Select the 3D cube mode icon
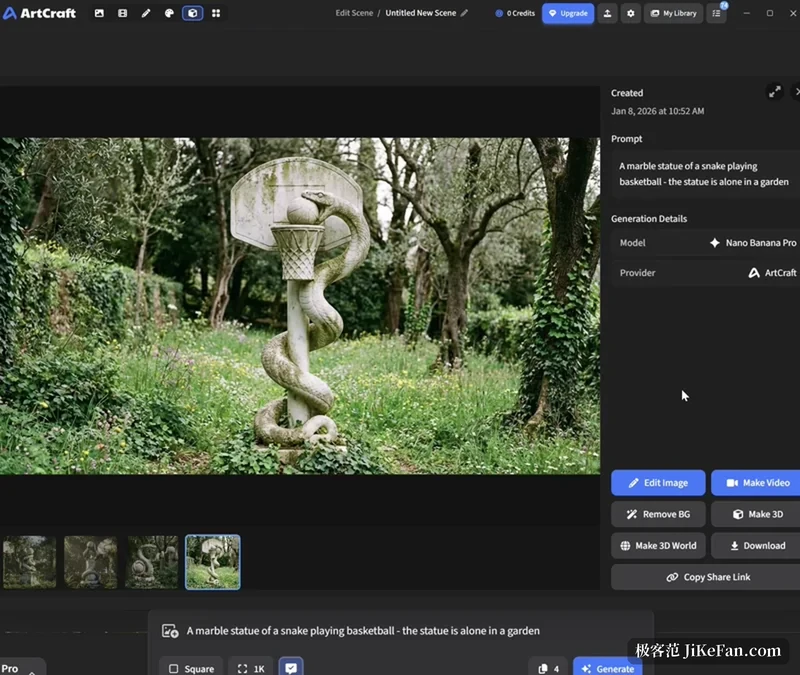800x675 pixels. (193, 13)
